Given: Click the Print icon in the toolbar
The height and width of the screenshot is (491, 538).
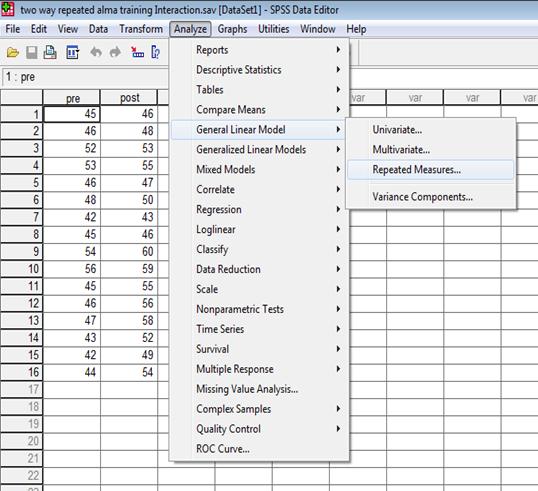Looking at the screenshot, I should tap(50, 52).
